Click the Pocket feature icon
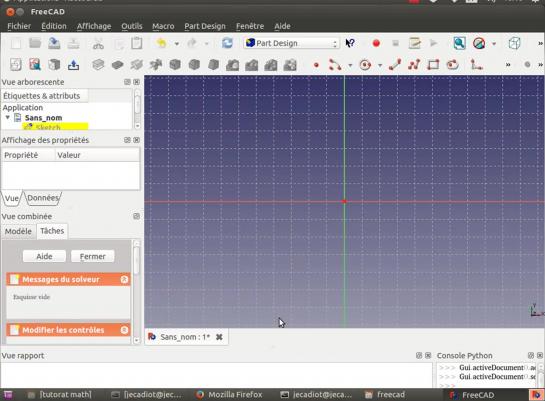This screenshot has width=545, height=401. point(117,65)
